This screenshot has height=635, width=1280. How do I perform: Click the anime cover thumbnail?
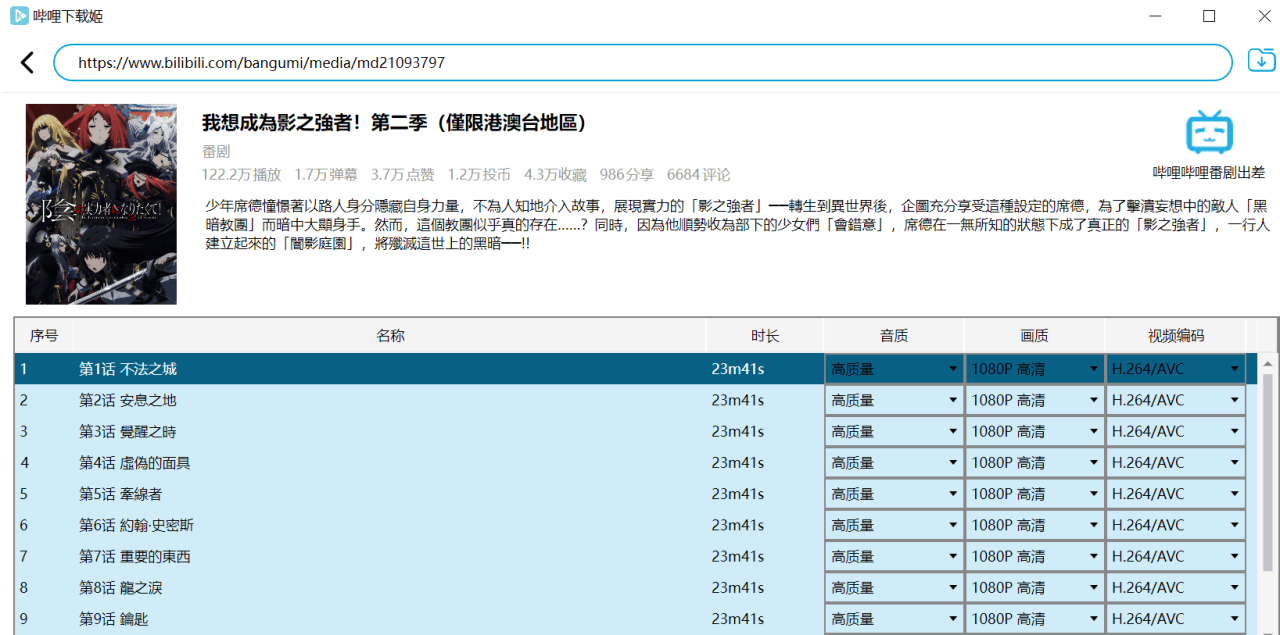100,204
